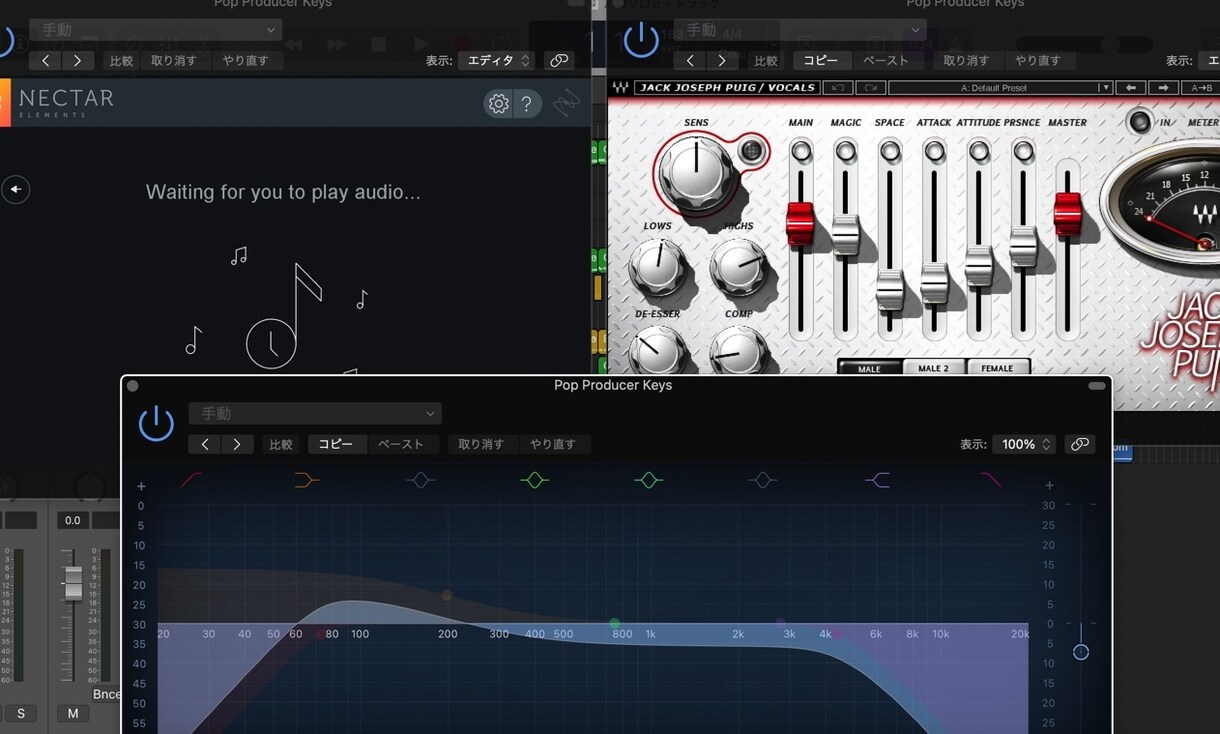Toggle the purple high shelf EQ band
The image size is (1220, 734).
(x=877, y=480)
